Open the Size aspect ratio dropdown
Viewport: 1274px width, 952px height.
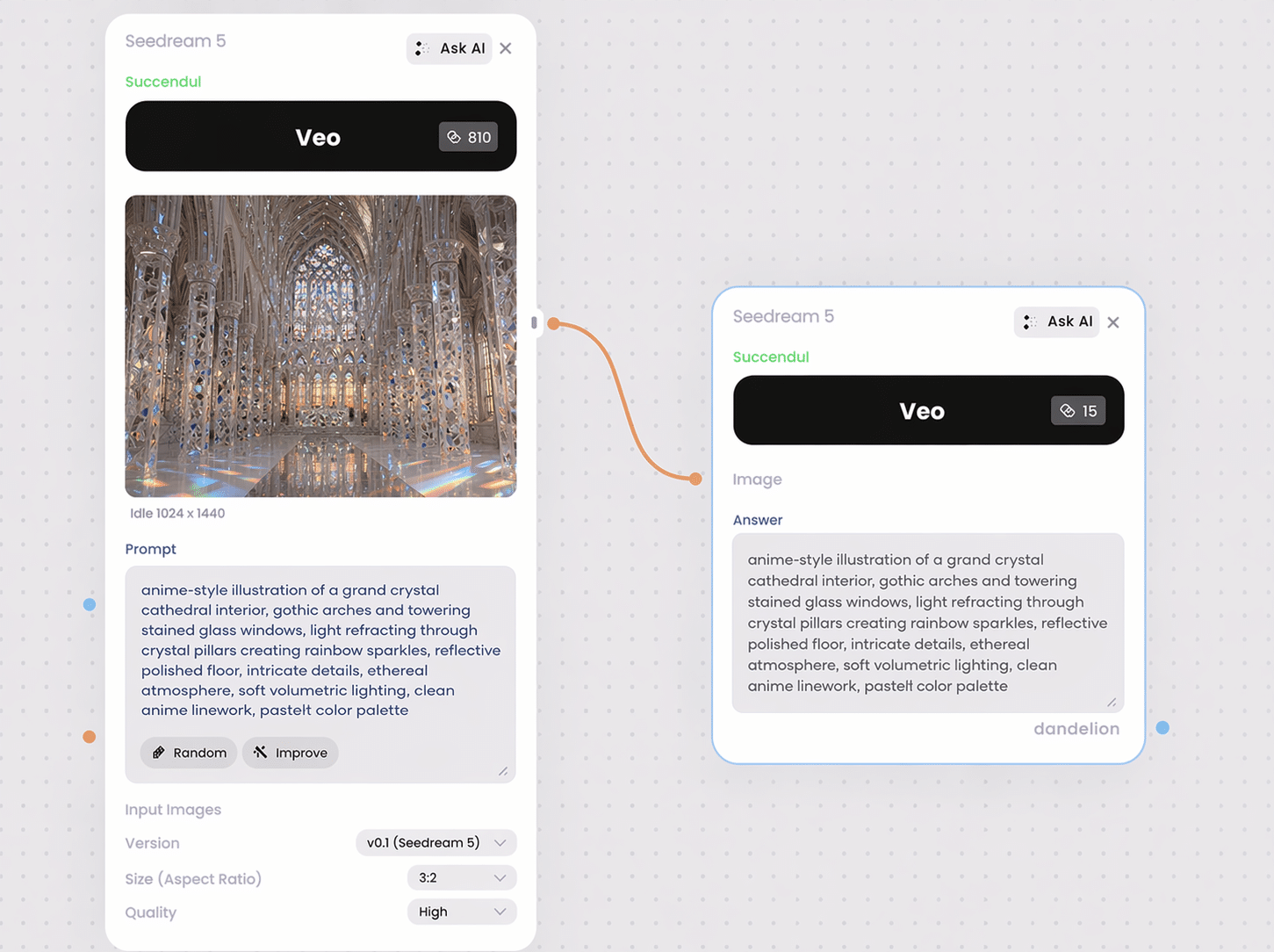[x=462, y=877]
